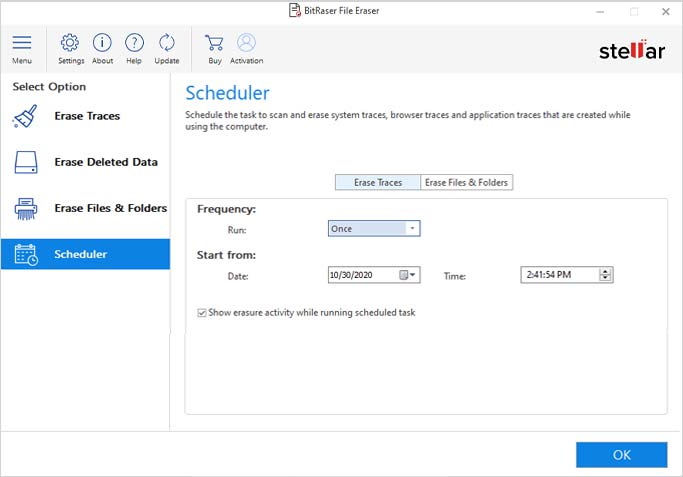Select Erase Deleted Data sidebar option
The height and width of the screenshot is (477, 683).
(x=85, y=162)
